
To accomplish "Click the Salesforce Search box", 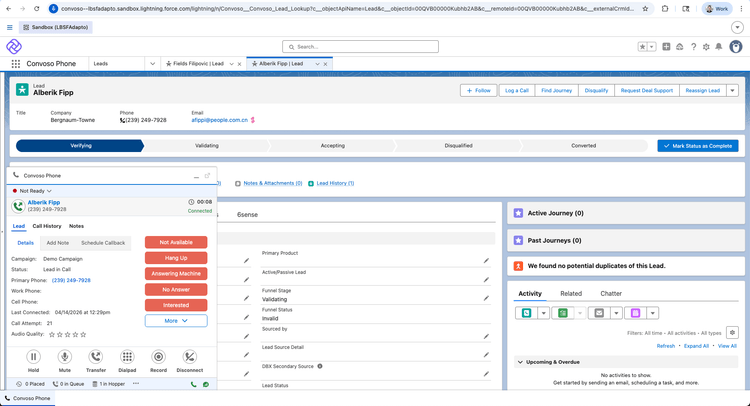I will click(x=360, y=47).
